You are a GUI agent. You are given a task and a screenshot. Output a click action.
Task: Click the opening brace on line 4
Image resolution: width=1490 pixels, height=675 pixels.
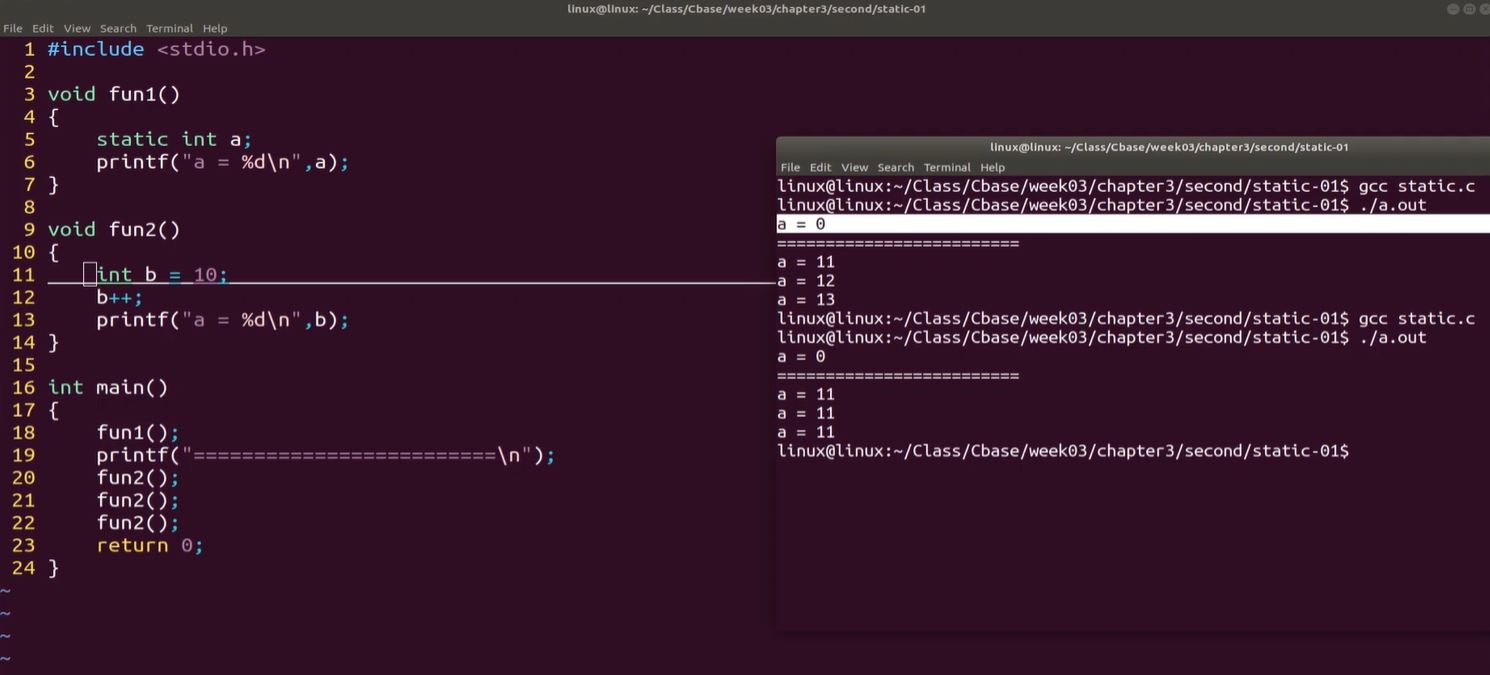(53, 117)
